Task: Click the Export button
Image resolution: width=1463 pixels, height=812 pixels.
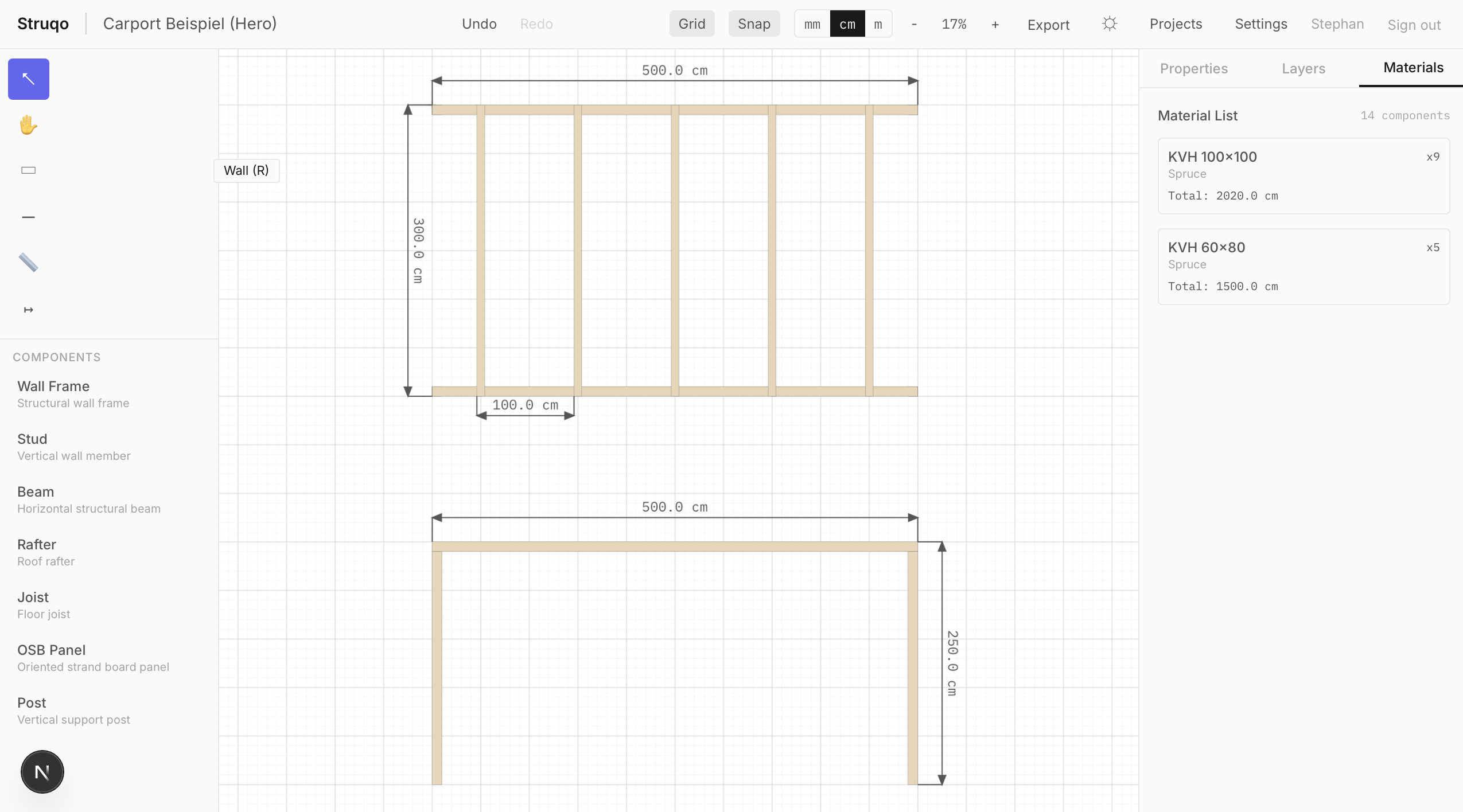Action: point(1048,25)
